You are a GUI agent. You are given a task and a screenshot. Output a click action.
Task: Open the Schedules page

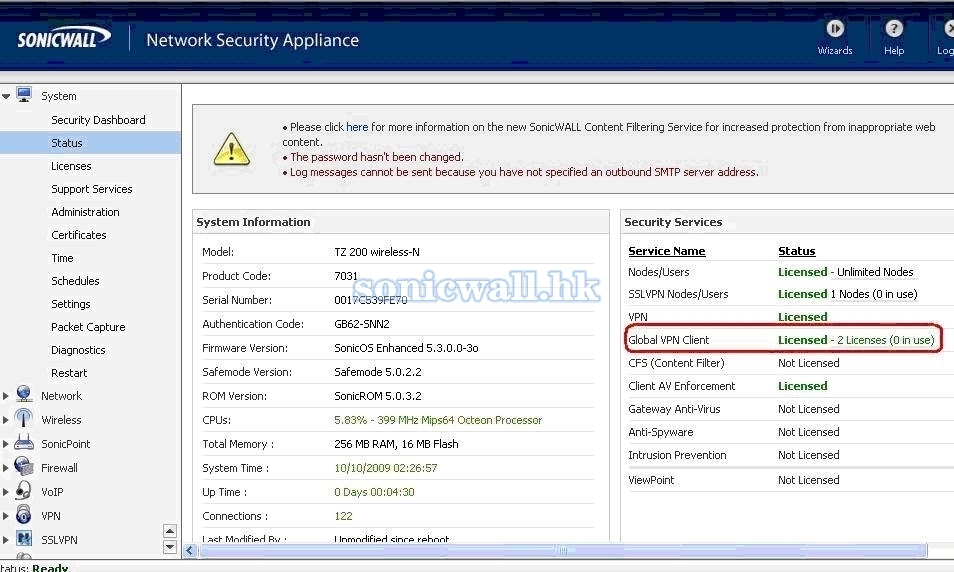pos(75,281)
